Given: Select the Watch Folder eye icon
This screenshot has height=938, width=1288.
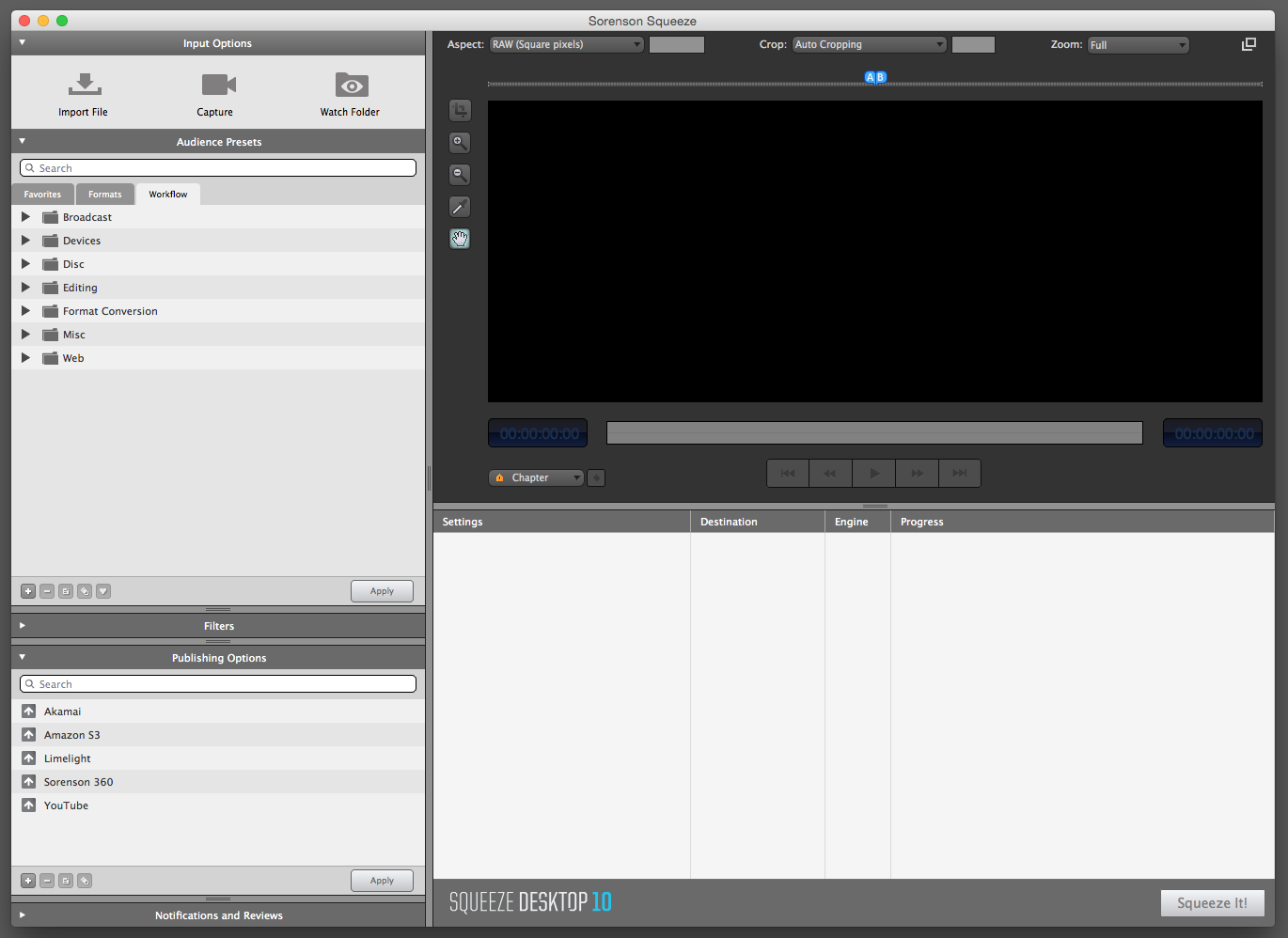Looking at the screenshot, I should point(352,85).
